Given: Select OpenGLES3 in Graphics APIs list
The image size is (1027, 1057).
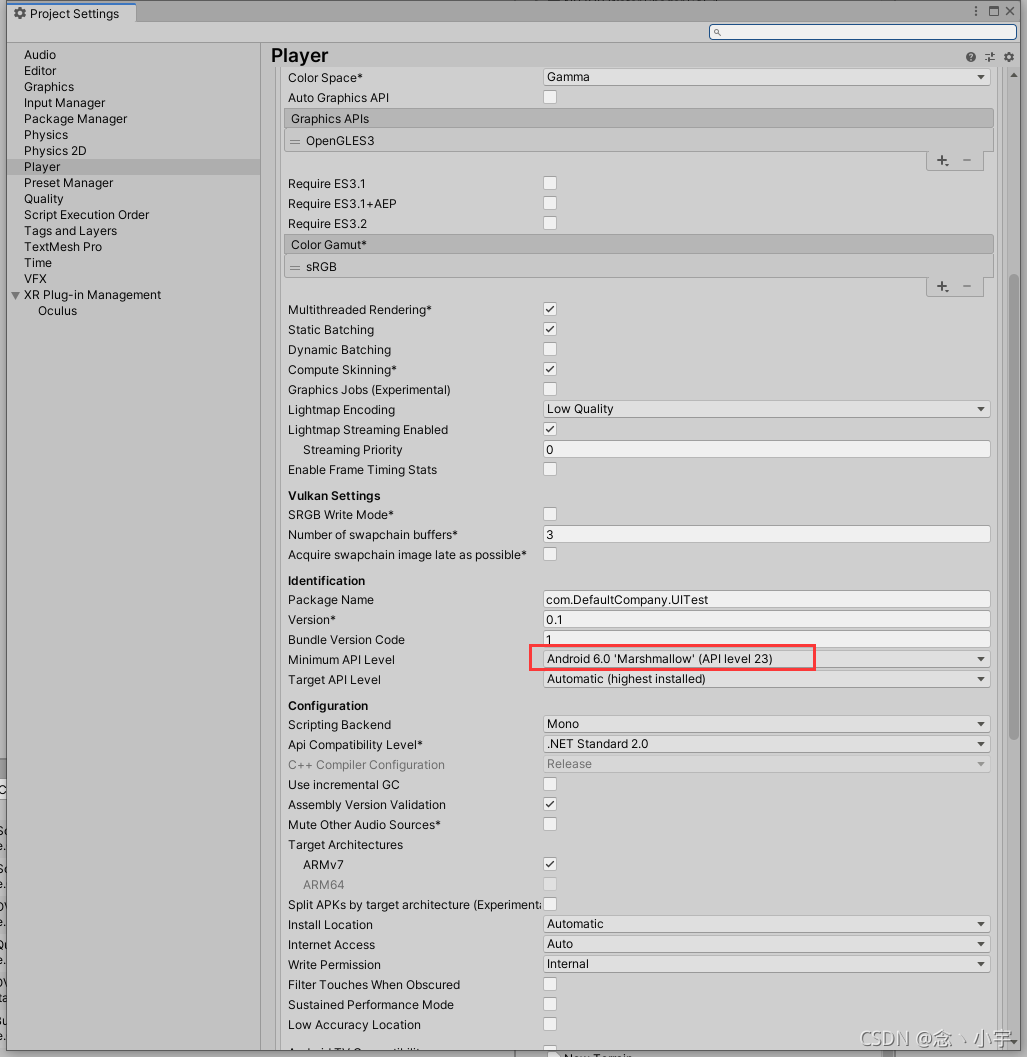Looking at the screenshot, I should pos(639,141).
